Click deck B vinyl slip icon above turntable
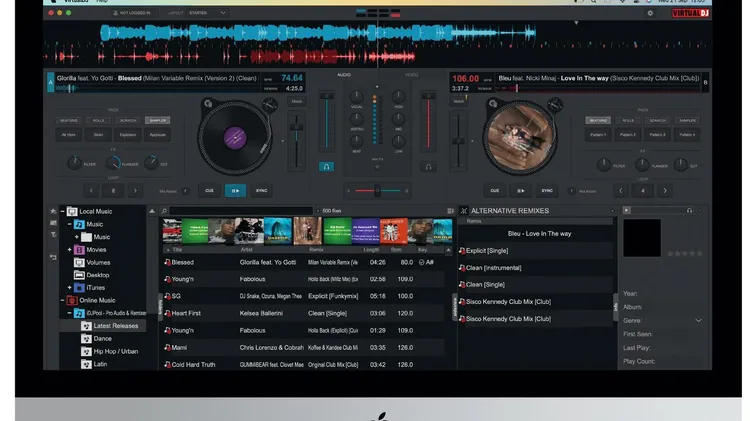The image size is (750, 421). (x=493, y=103)
